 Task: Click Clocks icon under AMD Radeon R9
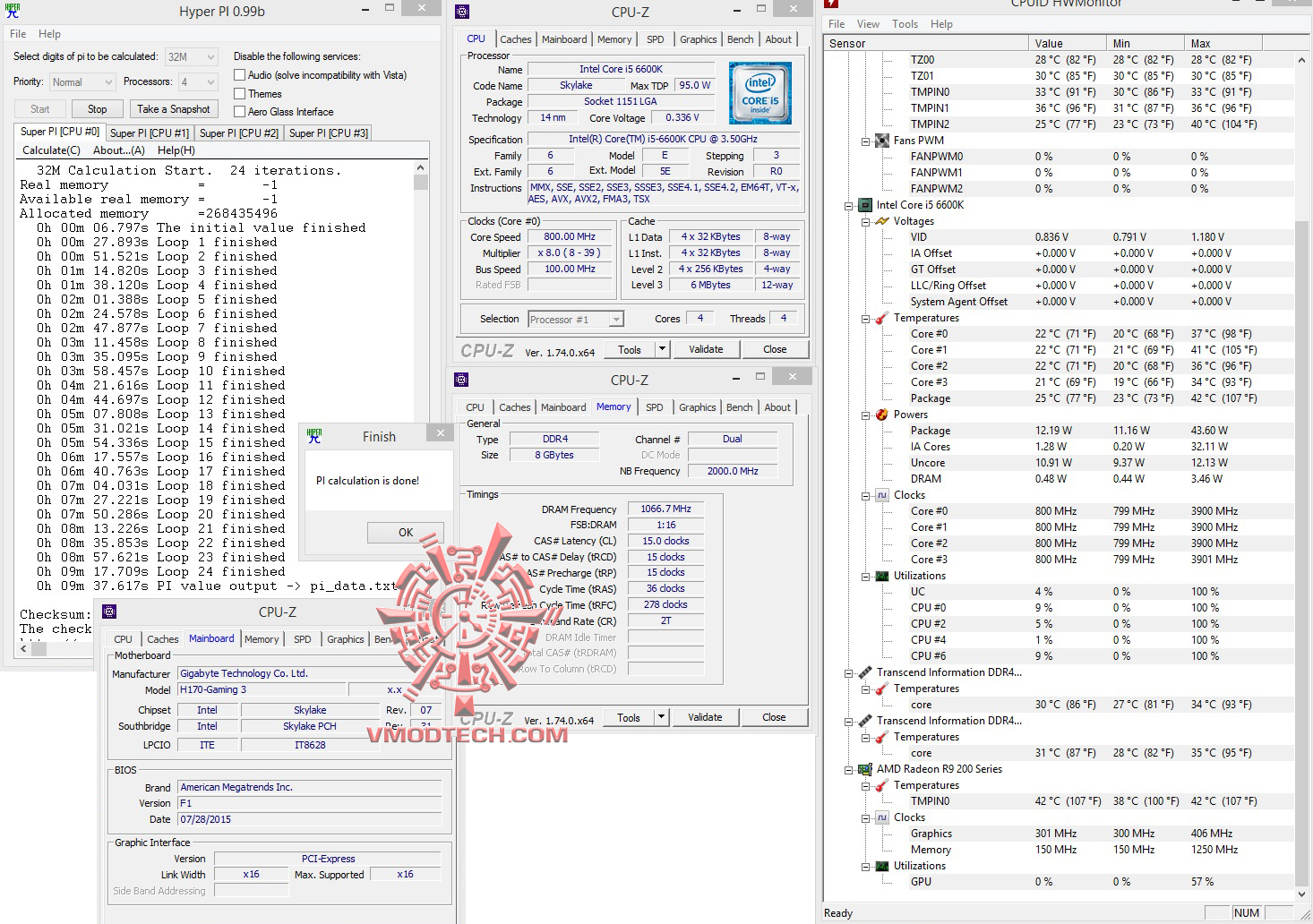882,817
